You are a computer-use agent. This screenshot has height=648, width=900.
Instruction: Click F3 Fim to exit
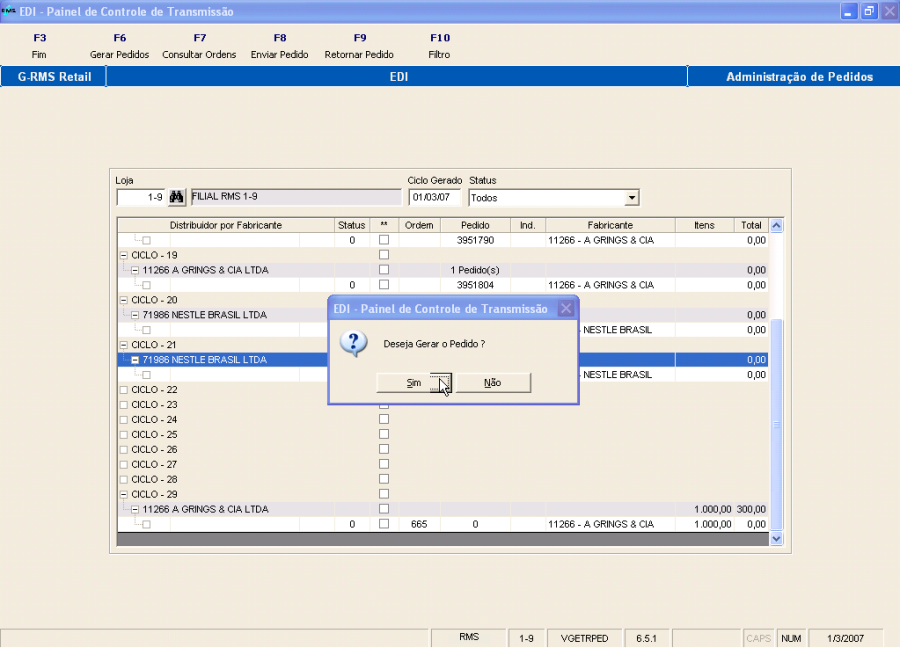(39, 46)
